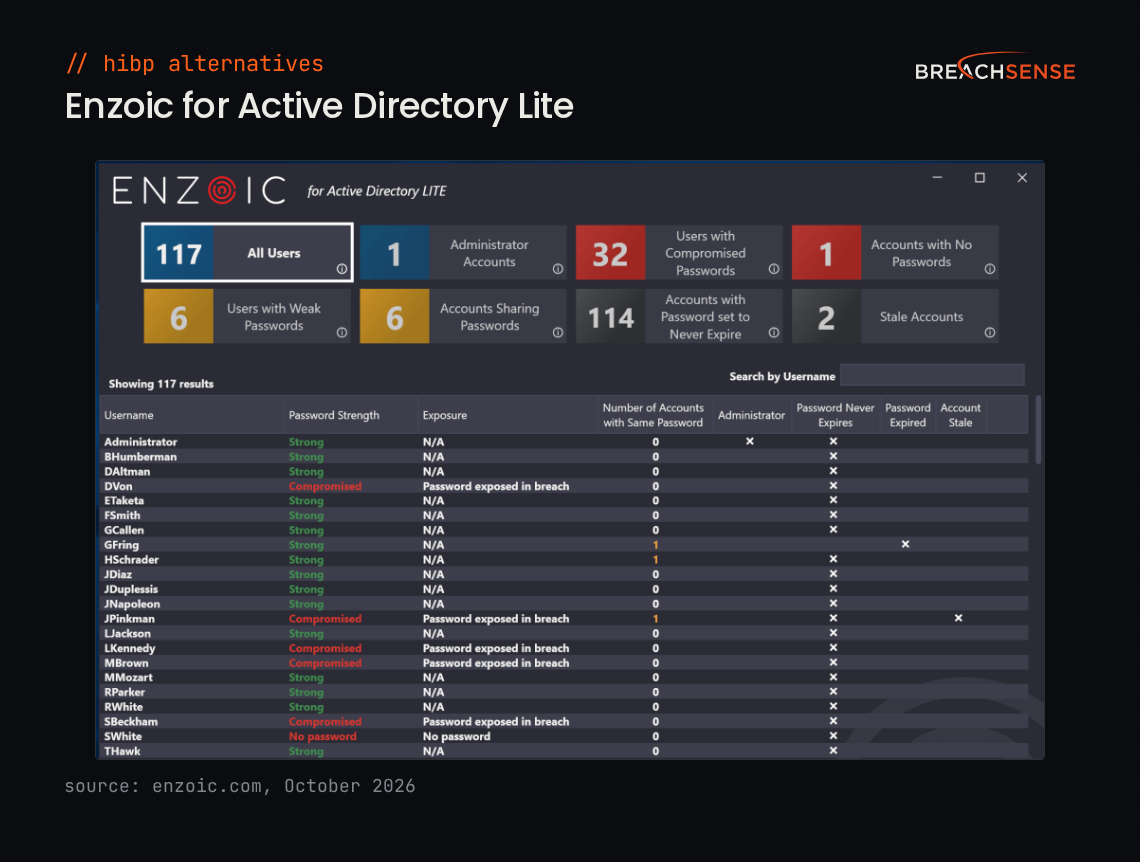The image size is (1140, 862).
Task: Select the DAltman row
Action: (x=563, y=471)
